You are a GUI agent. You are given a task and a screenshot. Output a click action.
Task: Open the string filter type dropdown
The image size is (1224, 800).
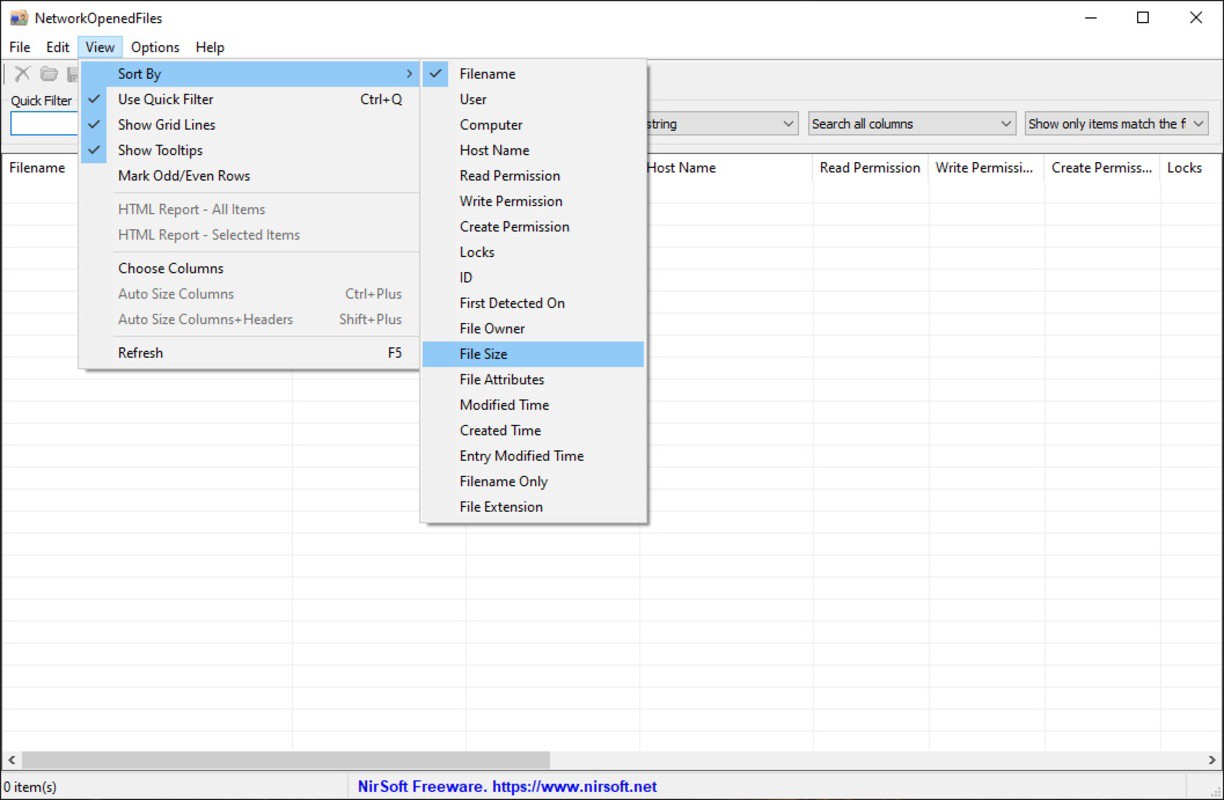coord(720,124)
